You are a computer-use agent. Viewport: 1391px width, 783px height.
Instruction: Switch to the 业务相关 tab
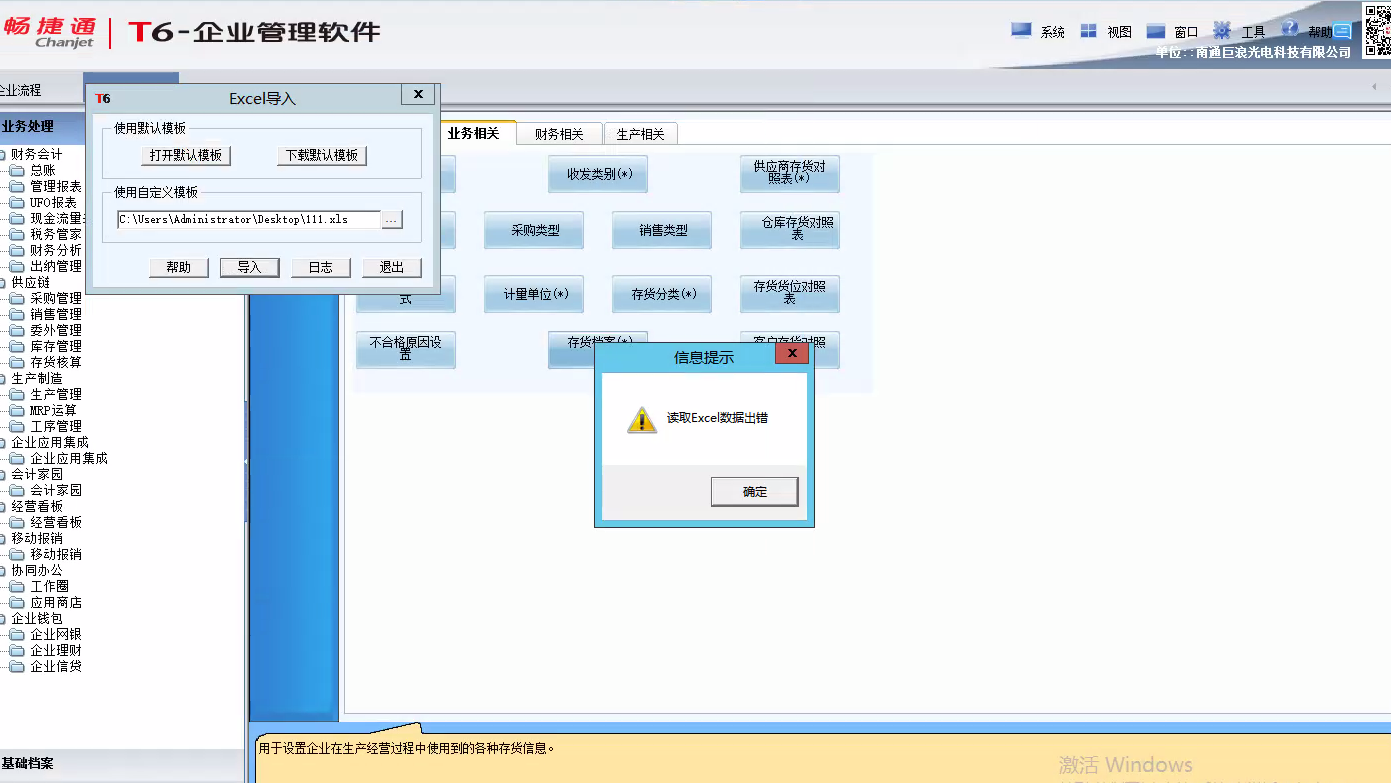(x=474, y=133)
